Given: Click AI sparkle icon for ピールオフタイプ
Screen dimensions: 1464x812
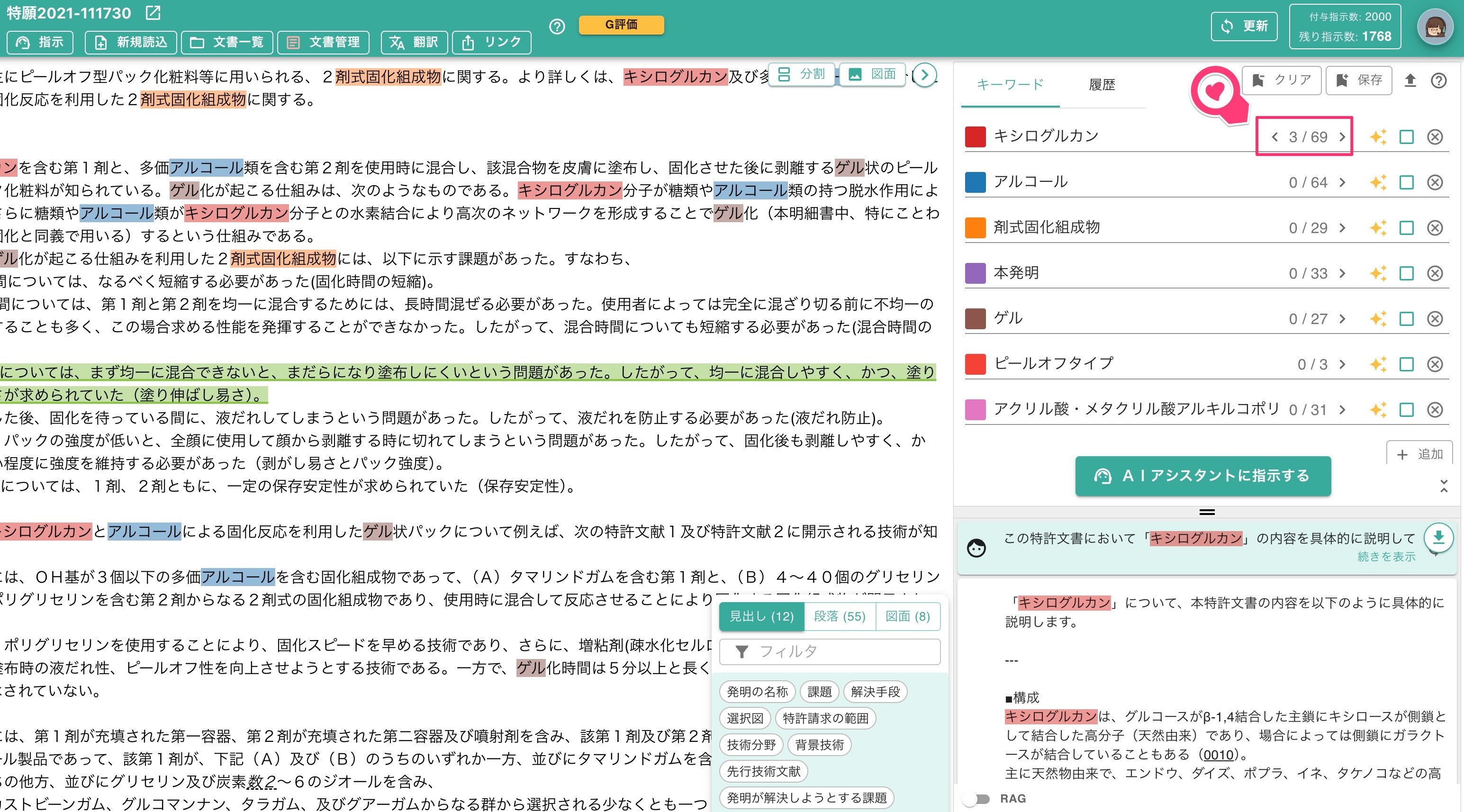Looking at the screenshot, I should [x=1378, y=364].
